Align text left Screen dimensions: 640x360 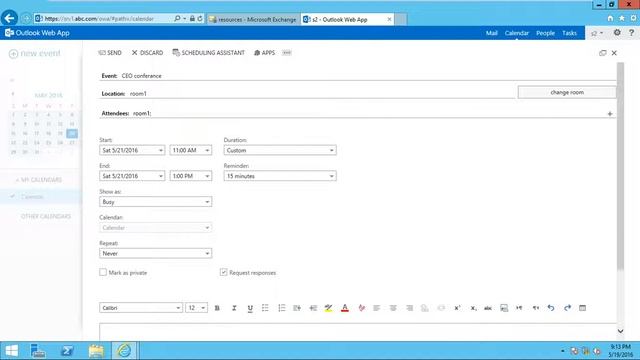[376, 308]
